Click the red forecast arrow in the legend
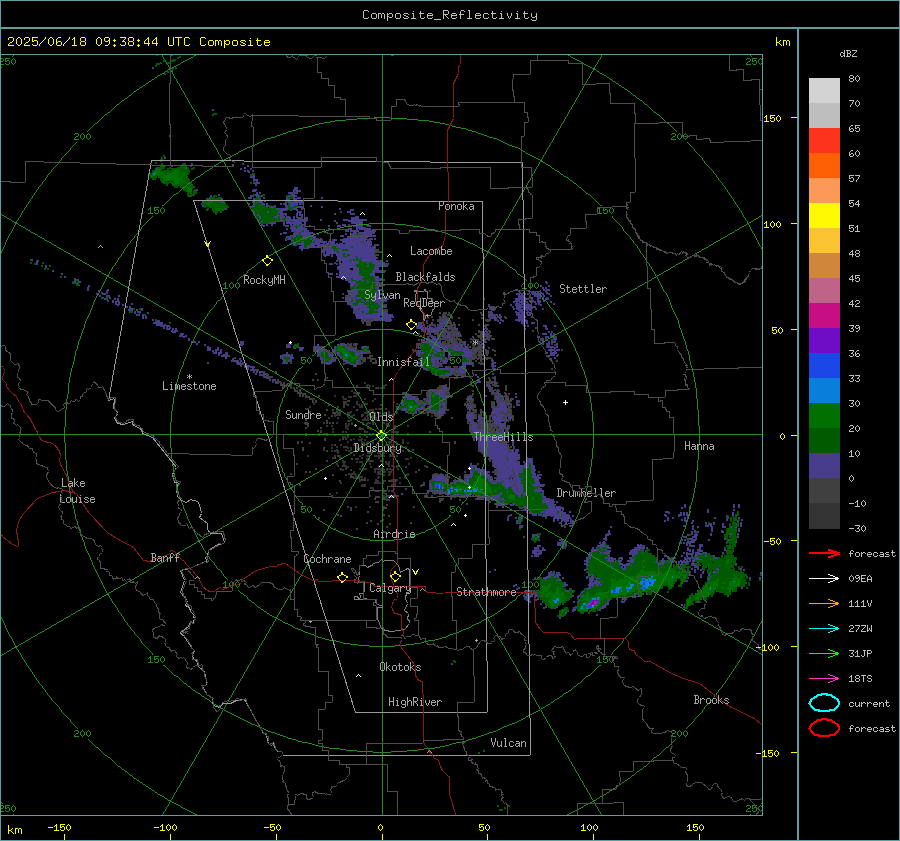900x841 pixels. 824,553
